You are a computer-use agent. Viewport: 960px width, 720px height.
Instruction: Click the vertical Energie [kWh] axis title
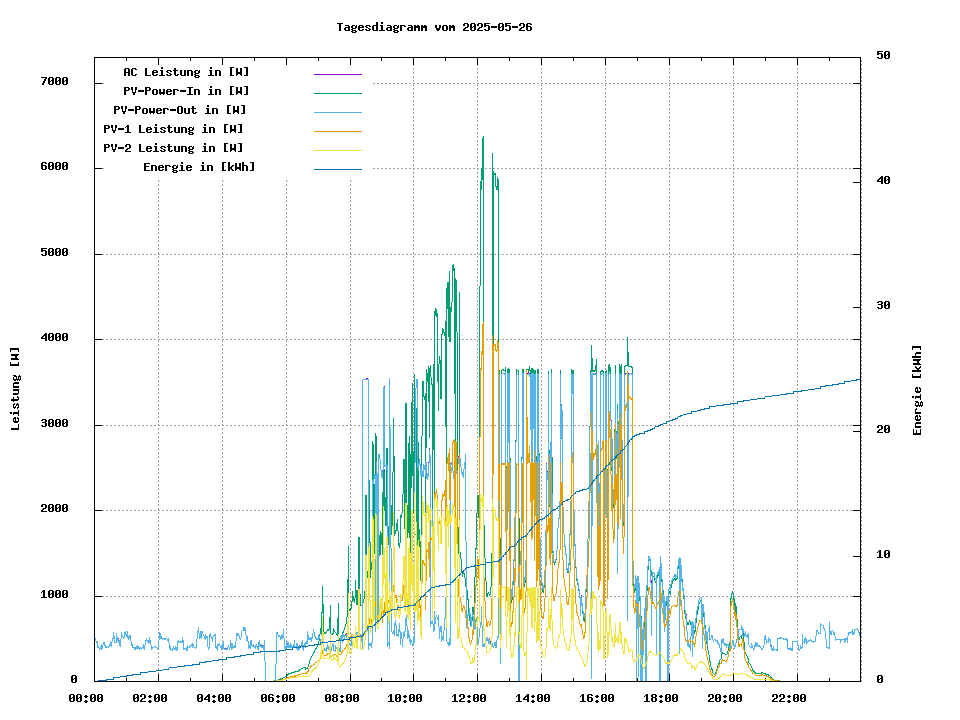917,390
